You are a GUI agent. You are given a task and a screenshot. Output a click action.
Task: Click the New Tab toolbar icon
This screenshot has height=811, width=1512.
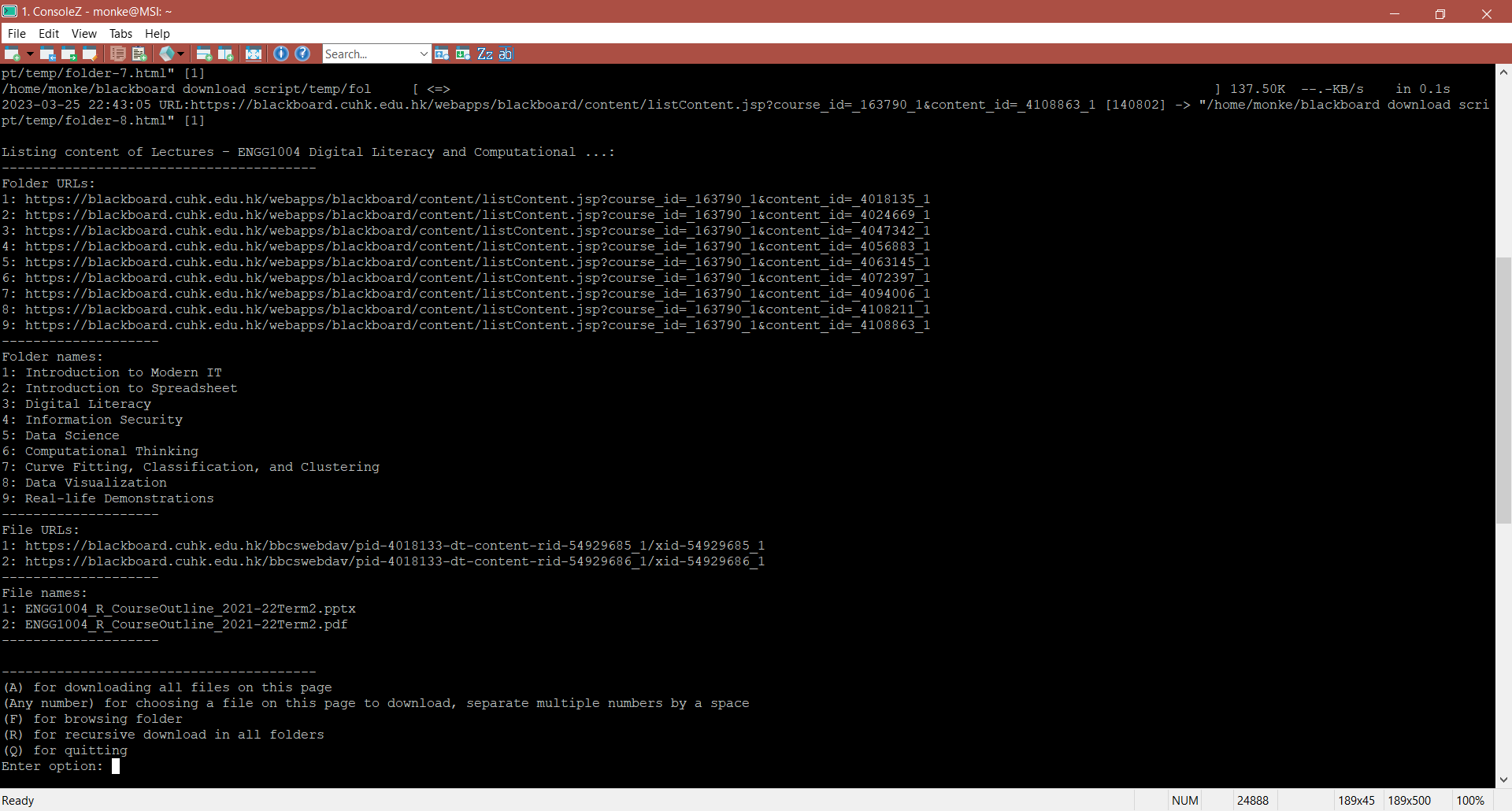coord(12,54)
